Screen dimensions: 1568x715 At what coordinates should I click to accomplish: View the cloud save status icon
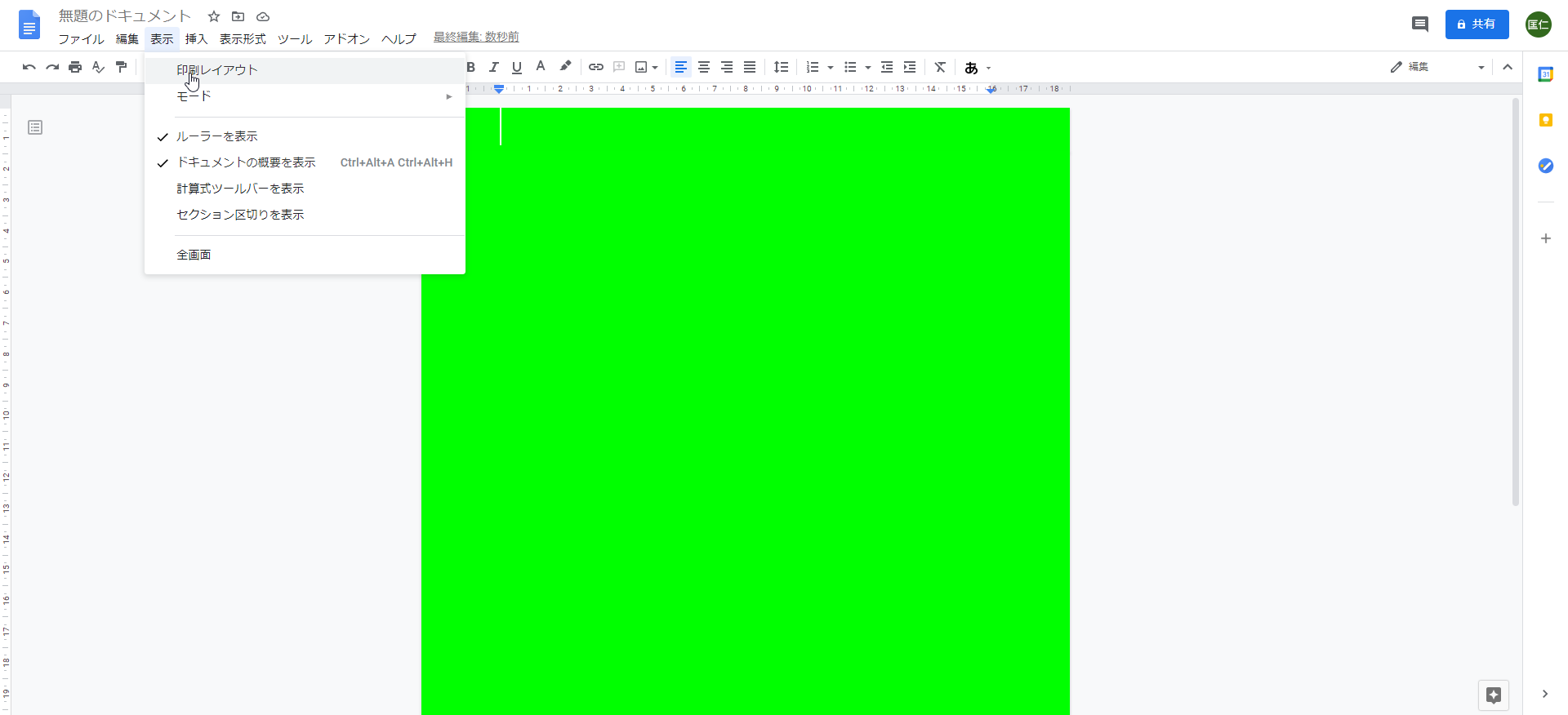pos(263,16)
